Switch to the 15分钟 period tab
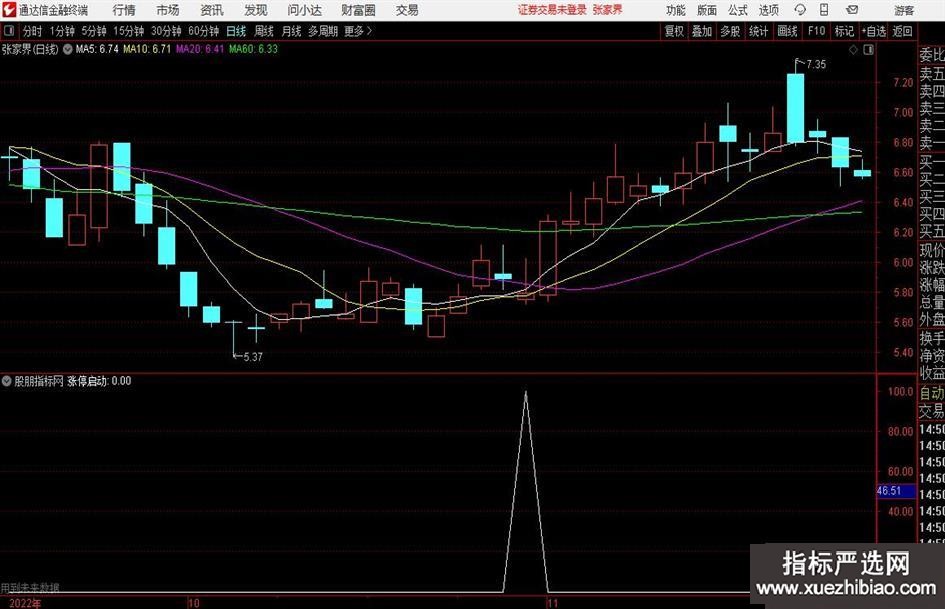This screenshot has width=945, height=609. [128, 31]
